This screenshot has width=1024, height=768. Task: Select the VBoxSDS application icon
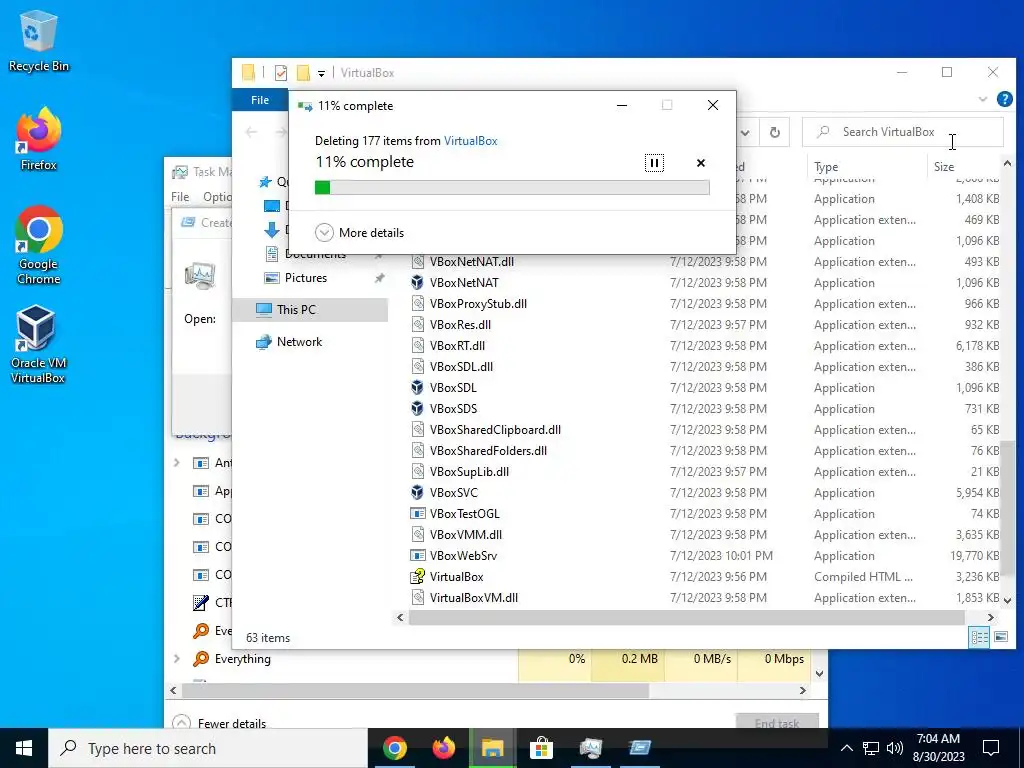pyautogui.click(x=417, y=409)
